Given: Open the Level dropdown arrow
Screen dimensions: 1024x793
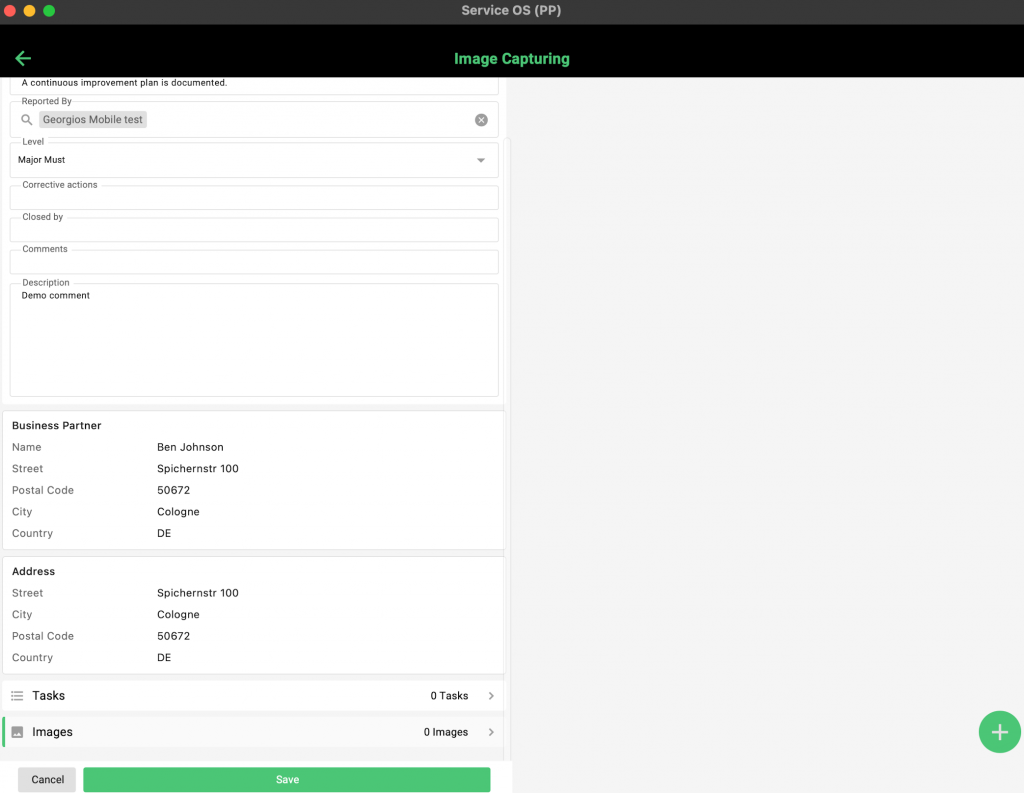Looking at the screenshot, I should [x=481, y=160].
